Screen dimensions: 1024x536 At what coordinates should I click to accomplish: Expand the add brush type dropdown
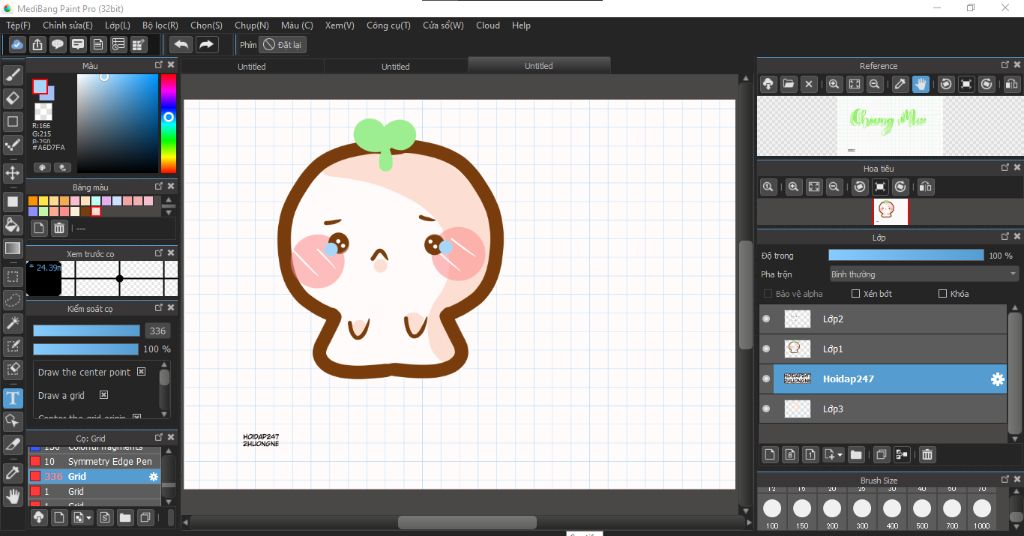click(89, 518)
